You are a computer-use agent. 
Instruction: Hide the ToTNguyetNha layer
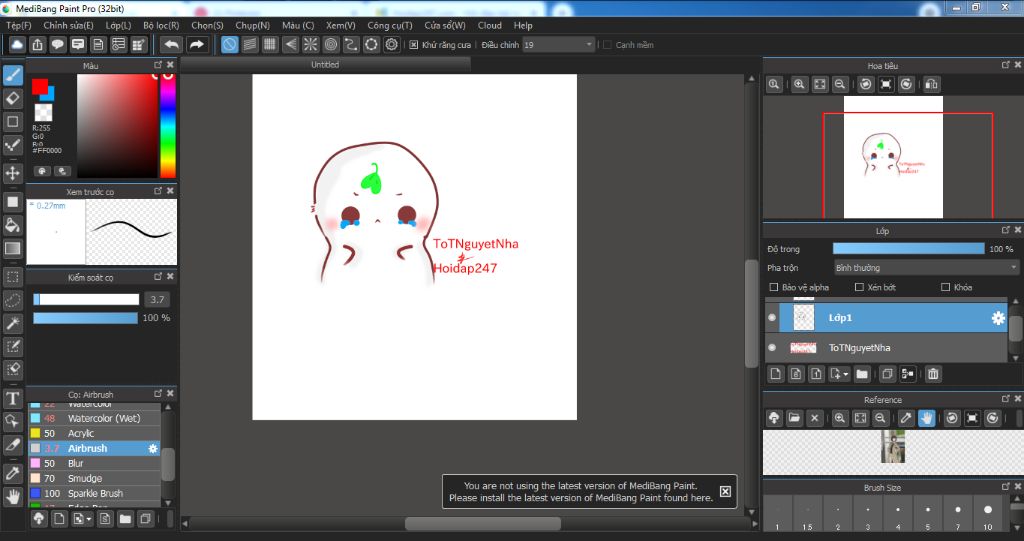[x=772, y=348]
